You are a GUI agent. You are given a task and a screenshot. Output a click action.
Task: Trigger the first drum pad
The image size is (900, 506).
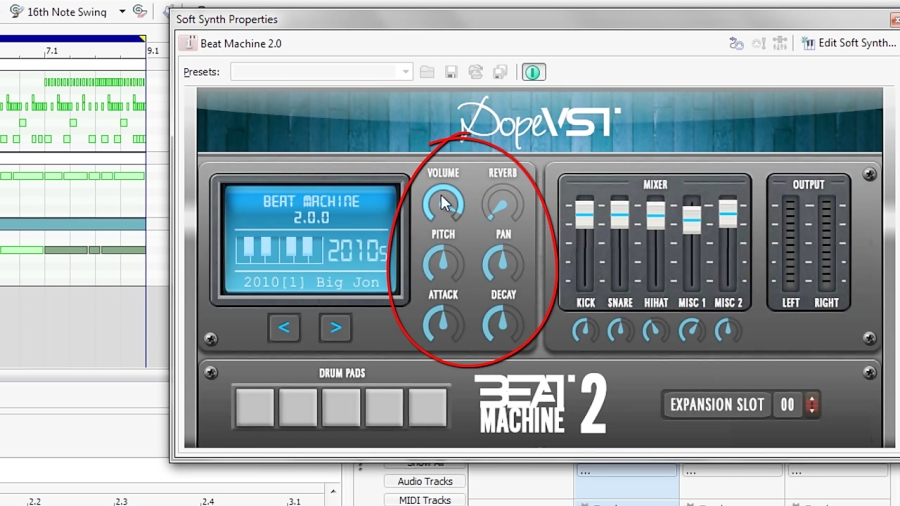(x=255, y=407)
